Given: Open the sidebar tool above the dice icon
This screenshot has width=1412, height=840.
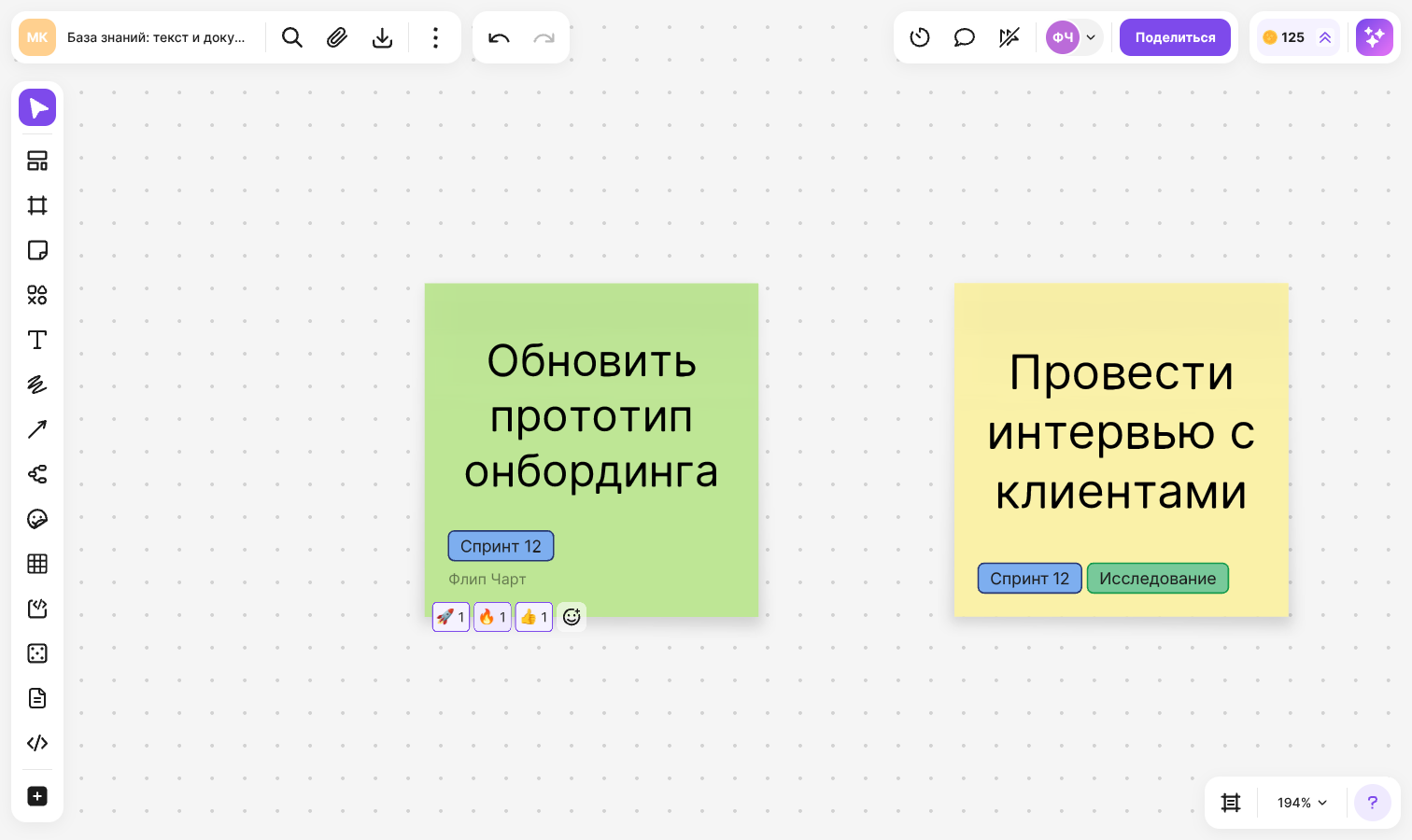Looking at the screenshot, I should pos(37,609).
